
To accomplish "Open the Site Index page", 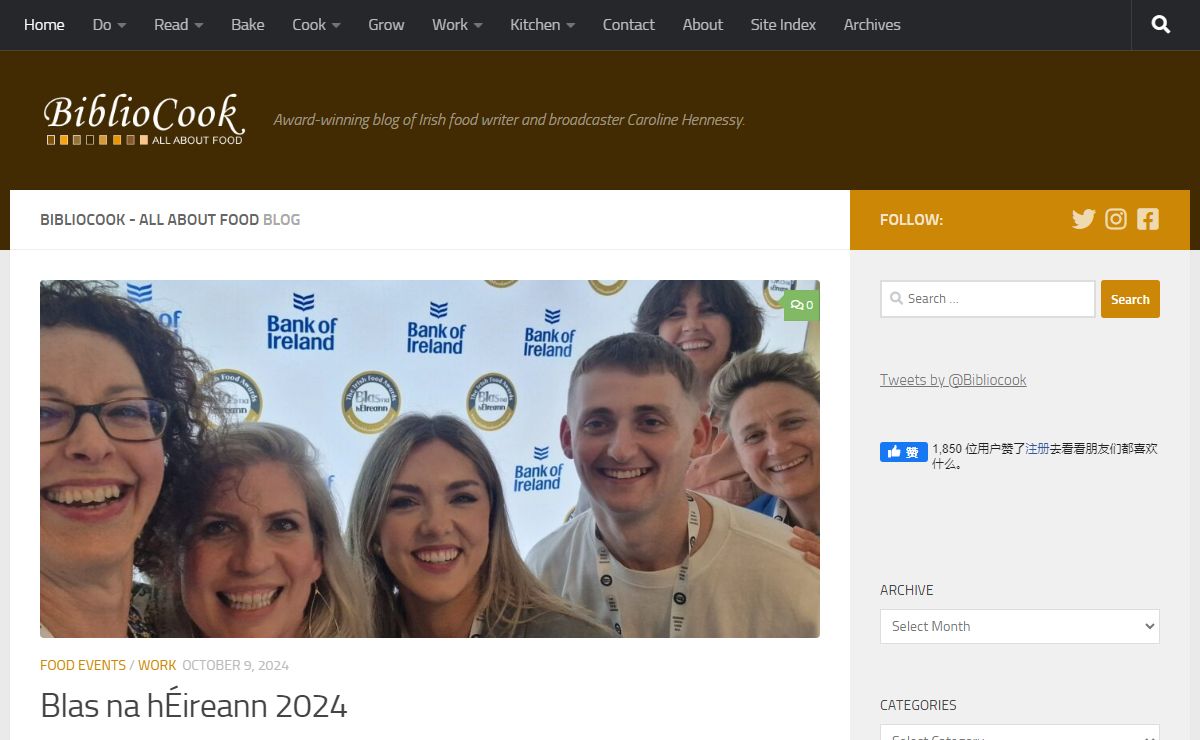I will [783, 25].
